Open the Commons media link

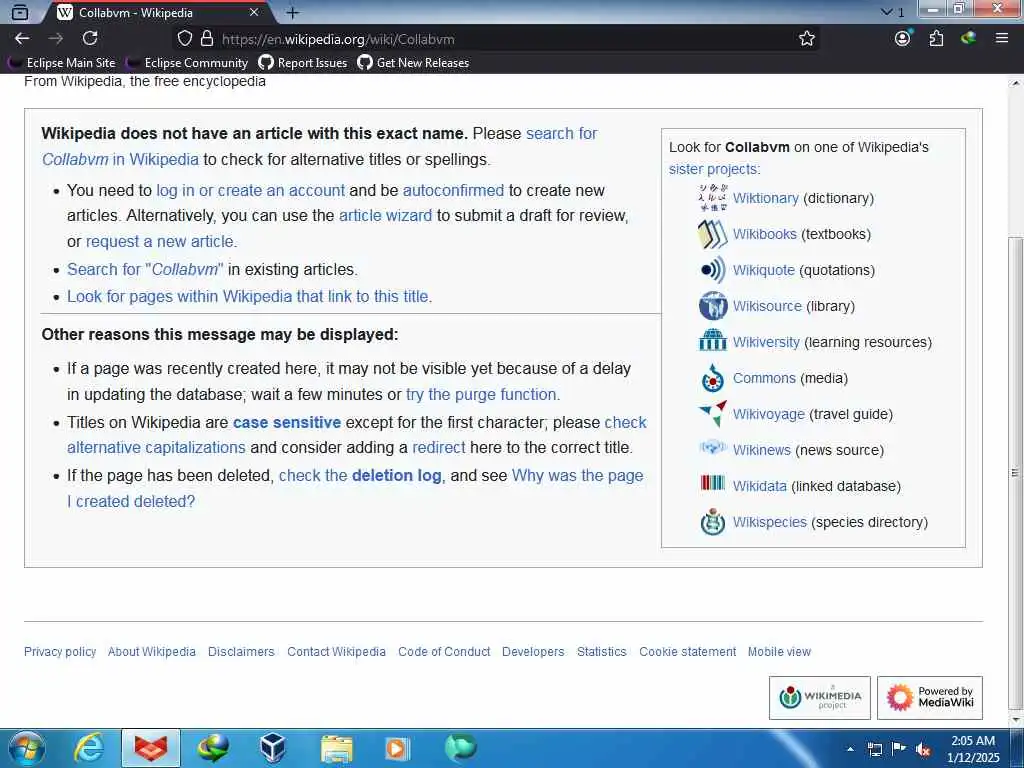[763, 377]
